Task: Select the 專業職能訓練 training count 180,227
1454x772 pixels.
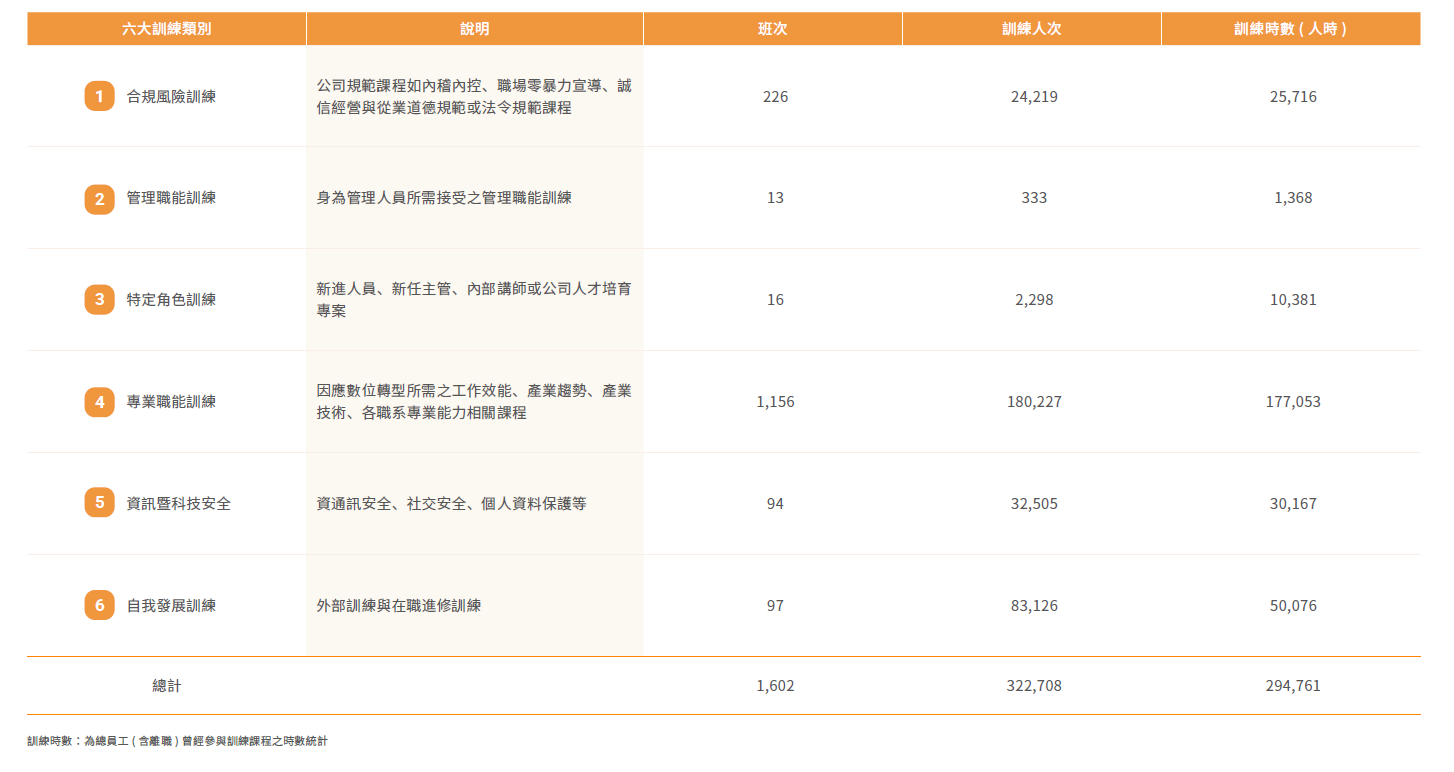Action: [x=1034, y=402]
